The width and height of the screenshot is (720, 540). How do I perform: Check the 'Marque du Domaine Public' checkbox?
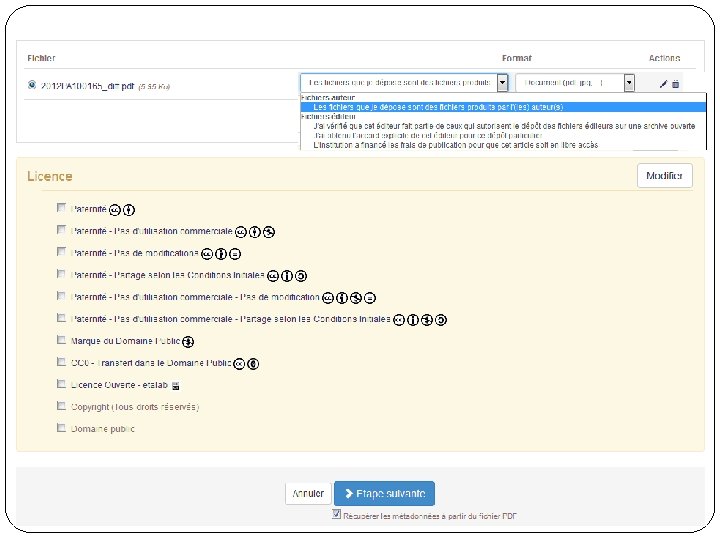tap(61, 339)
